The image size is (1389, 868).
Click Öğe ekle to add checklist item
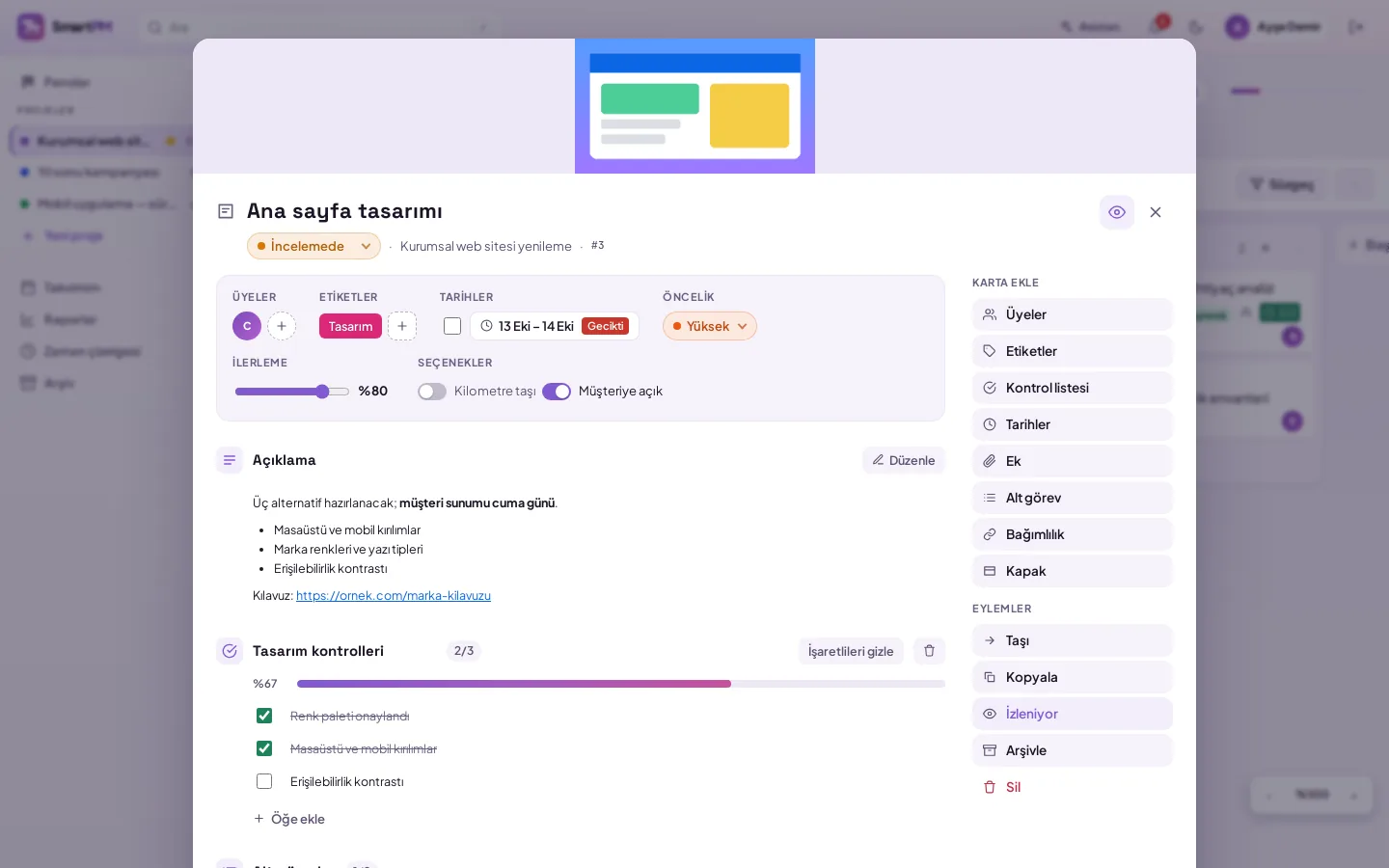click(x=289, y=819)
